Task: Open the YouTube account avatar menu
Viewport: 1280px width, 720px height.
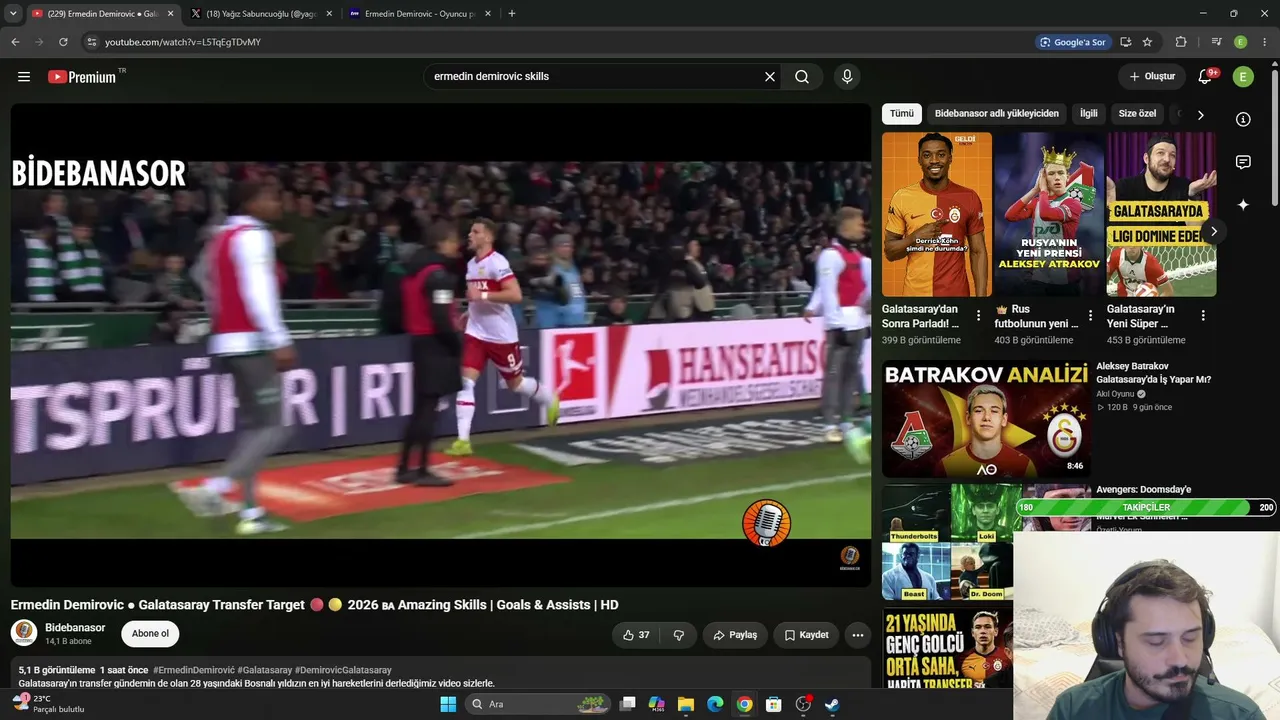Action: 1243,77
